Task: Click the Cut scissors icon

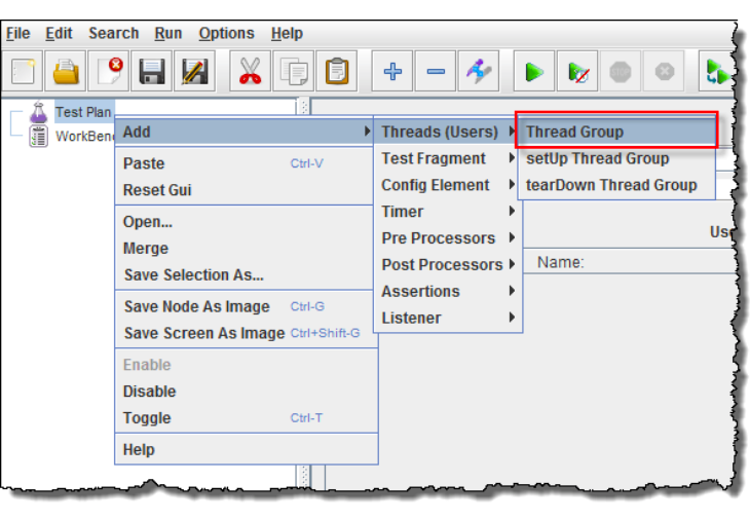Action: (250, 72)
